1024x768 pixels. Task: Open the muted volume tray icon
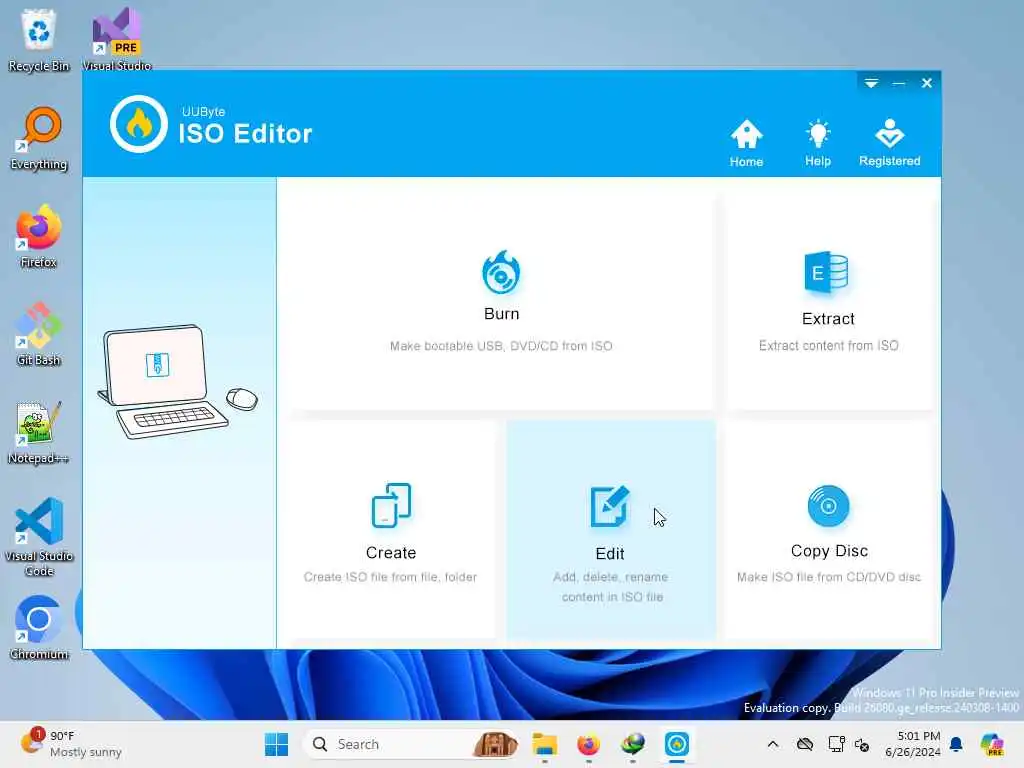tap(862, 745)
